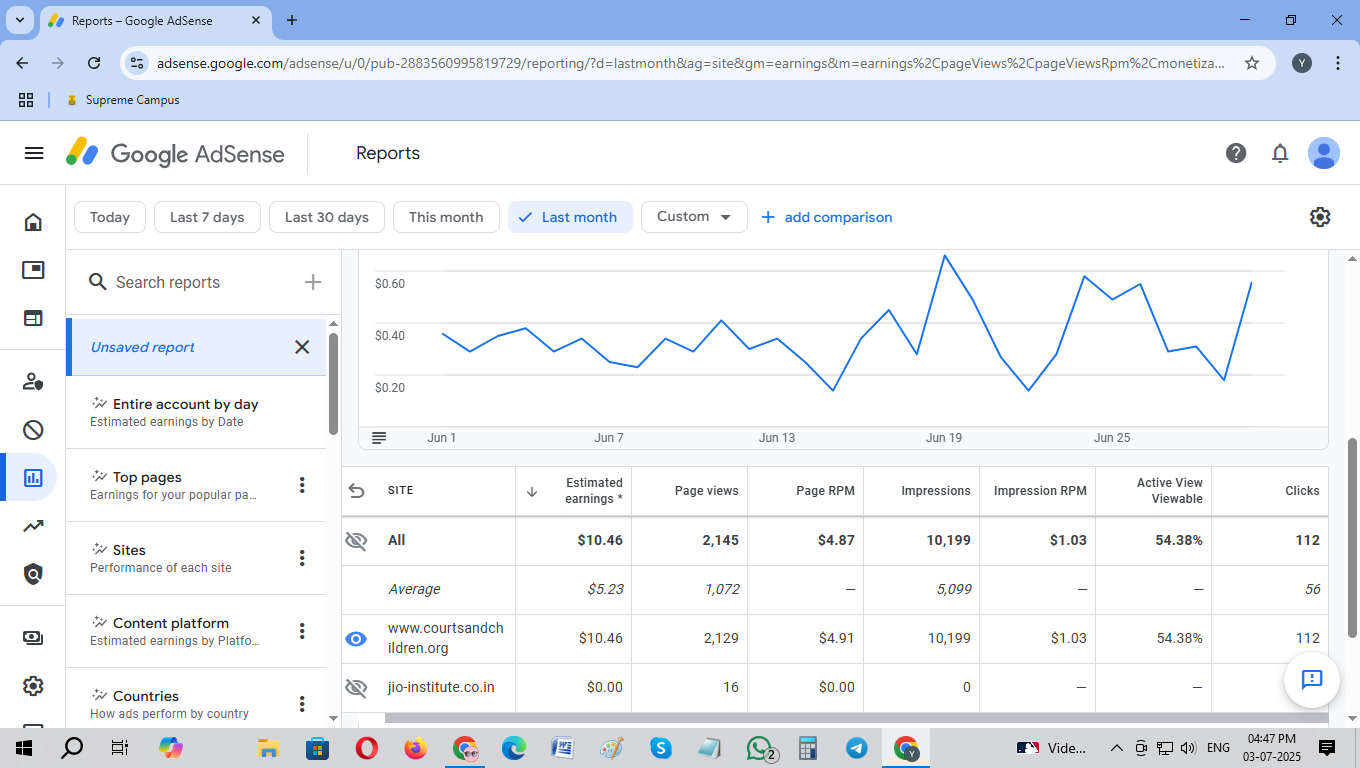The height and width of the screenshot is (768, 1360).
Task: Select the Today date range chip
Action: [110, 217]
